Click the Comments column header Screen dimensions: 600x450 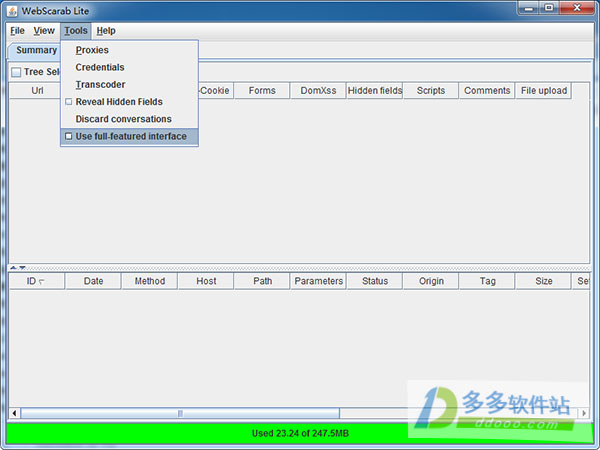click(x=487, y=91)
